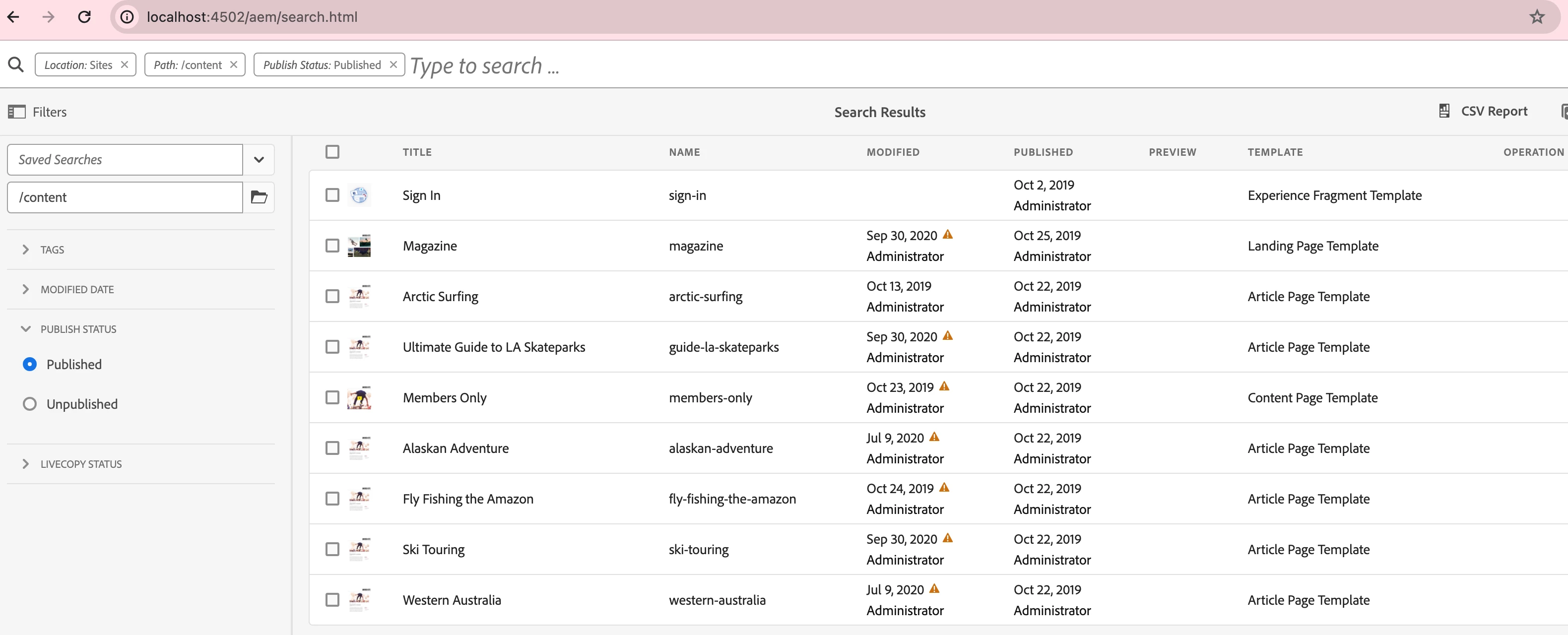Screen dimensions: 1568x635
Task: Click the search magnifier icon
Action: tap(16, 64)
